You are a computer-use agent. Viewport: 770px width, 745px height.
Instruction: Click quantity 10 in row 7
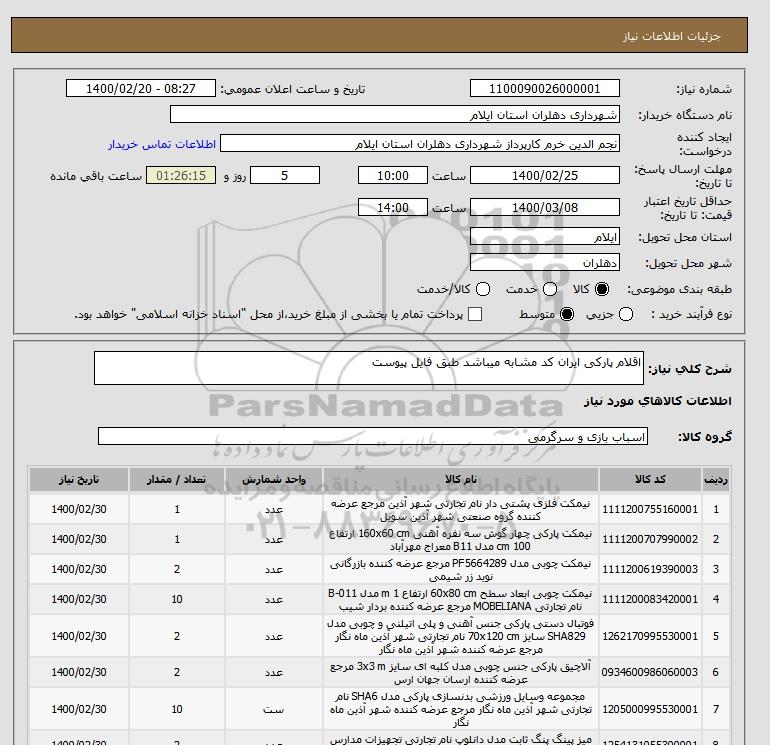point(177,709)
